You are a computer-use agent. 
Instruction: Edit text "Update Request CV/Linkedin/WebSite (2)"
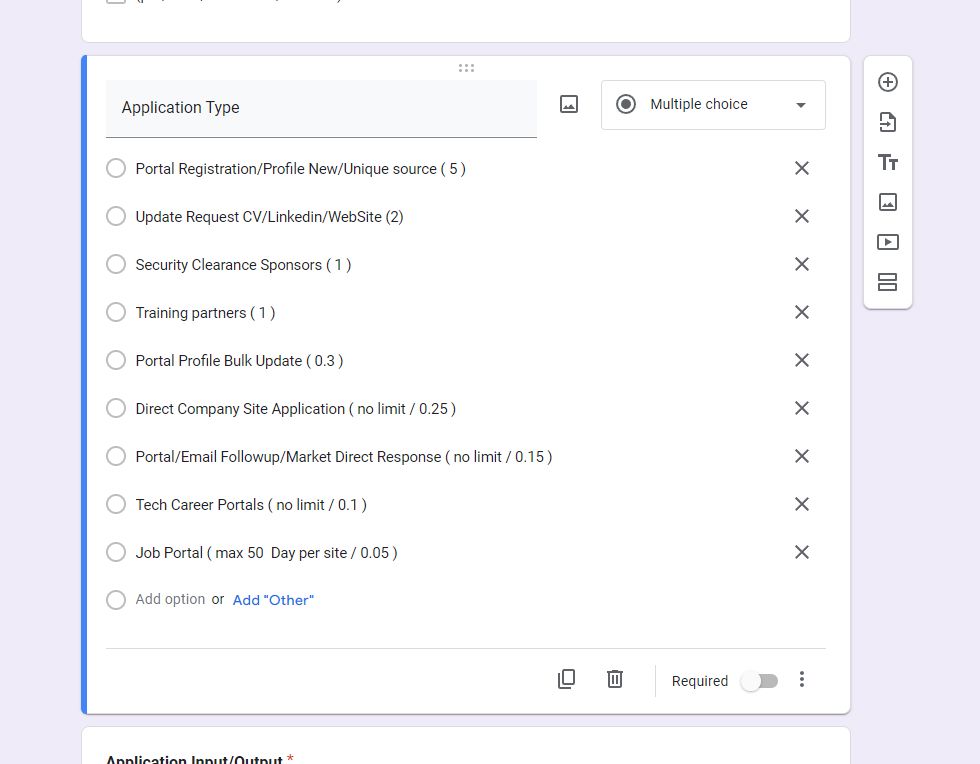(x=269, y=217)
